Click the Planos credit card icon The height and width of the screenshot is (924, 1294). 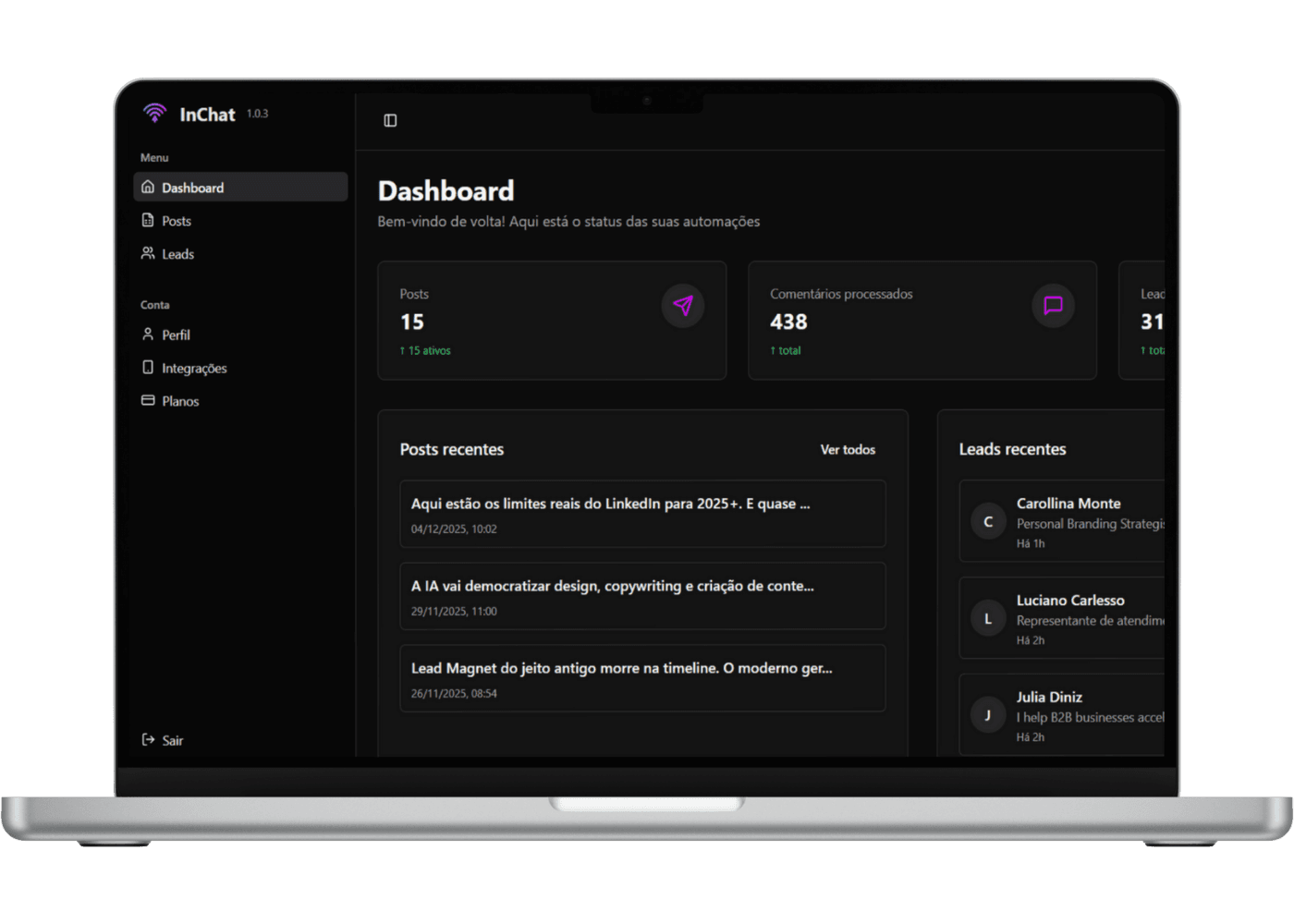tap(148, 401)
